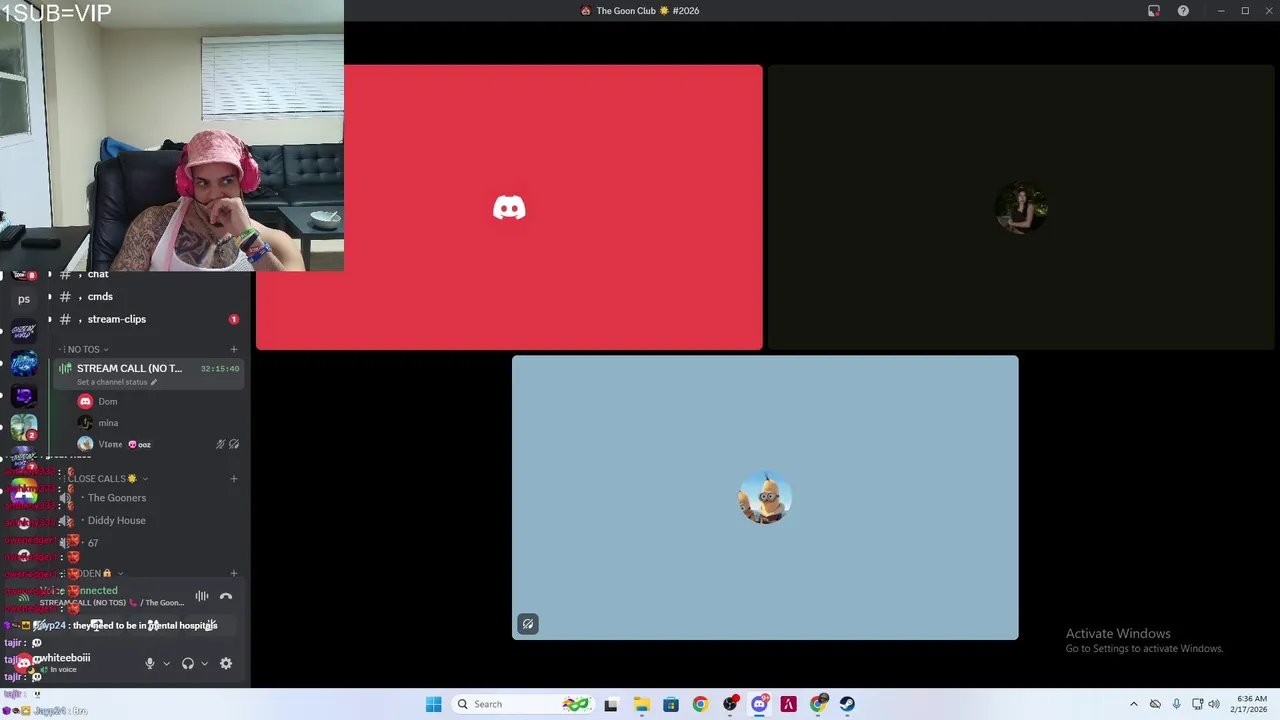1280x720 pixels.
Task: Open the Help question mark icon
Action: pos(1183,11)
